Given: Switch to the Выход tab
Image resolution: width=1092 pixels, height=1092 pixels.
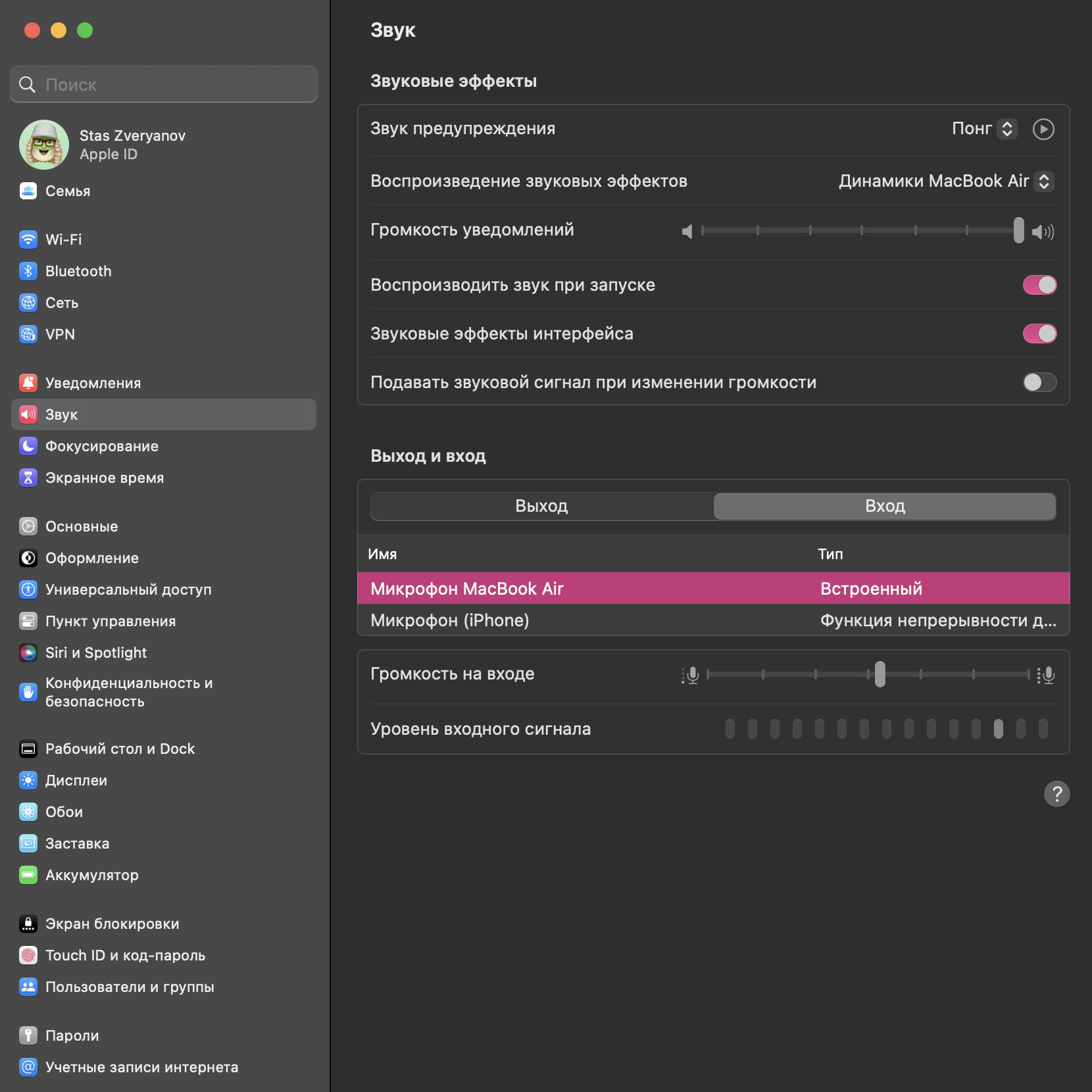Looking at the screenshot, I should pyautogui.click(x=542, y=507).
